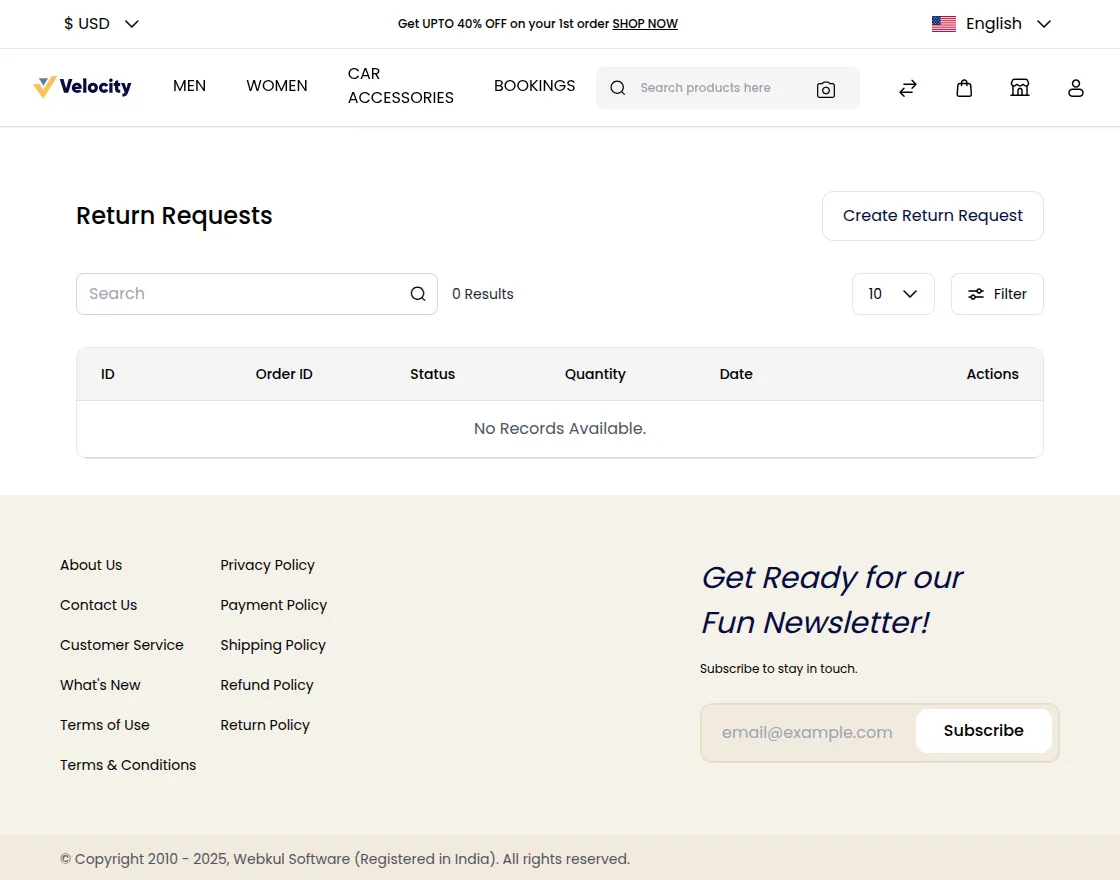Screen dimensions: 1120x880
Task: Click magnifier icon in return requests search
Action: click(x=417, y=294)
